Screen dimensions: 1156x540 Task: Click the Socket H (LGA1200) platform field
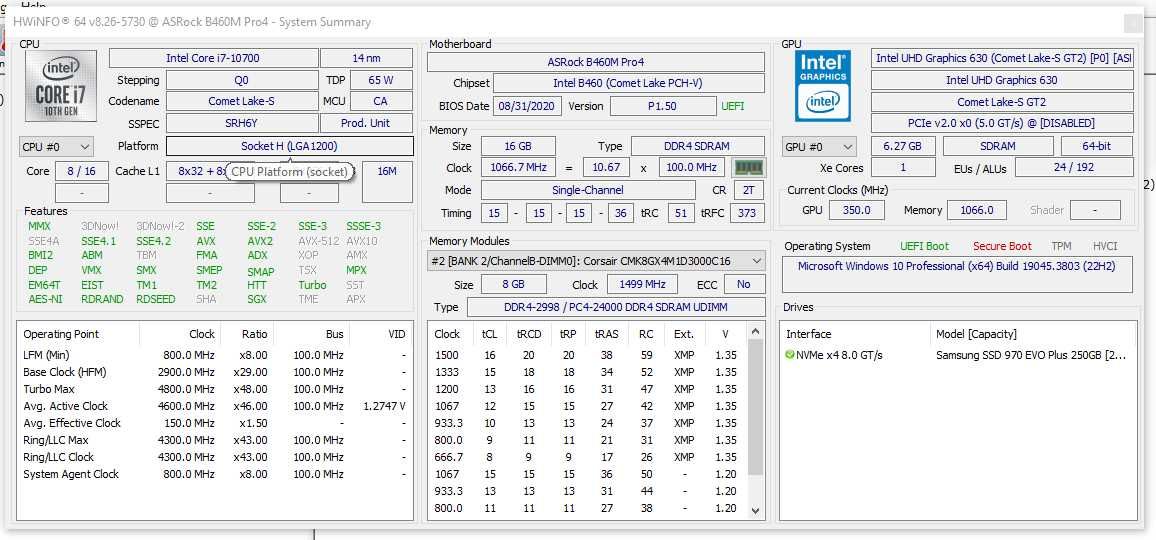(290, 146)
